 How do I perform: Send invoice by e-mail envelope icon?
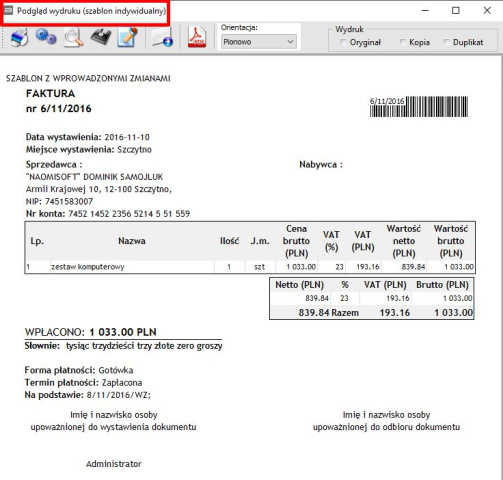(162, 37)
